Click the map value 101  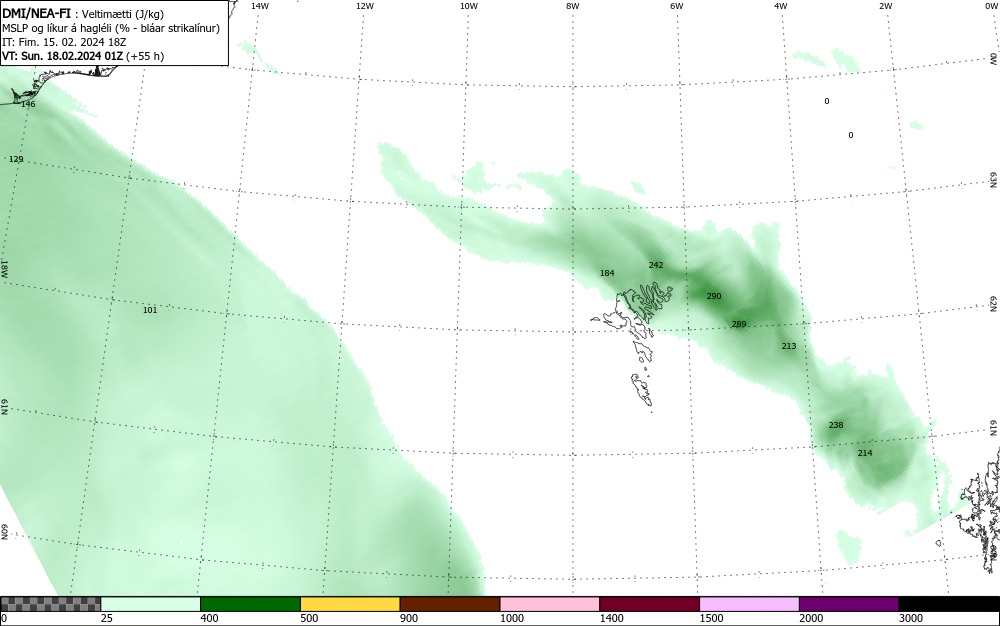point(150,310)
